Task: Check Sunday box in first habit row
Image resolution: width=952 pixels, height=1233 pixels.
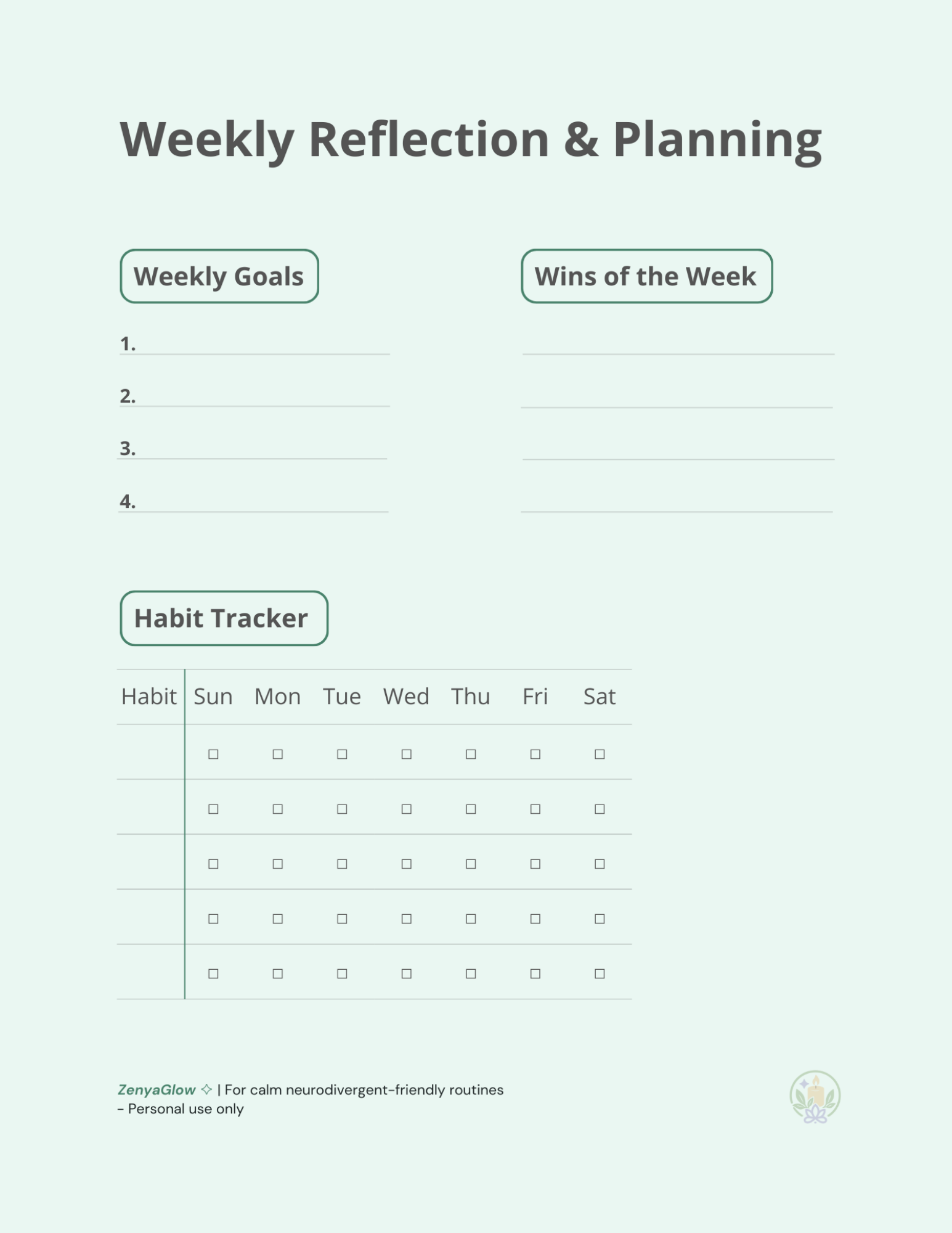Action: [213, 754]
